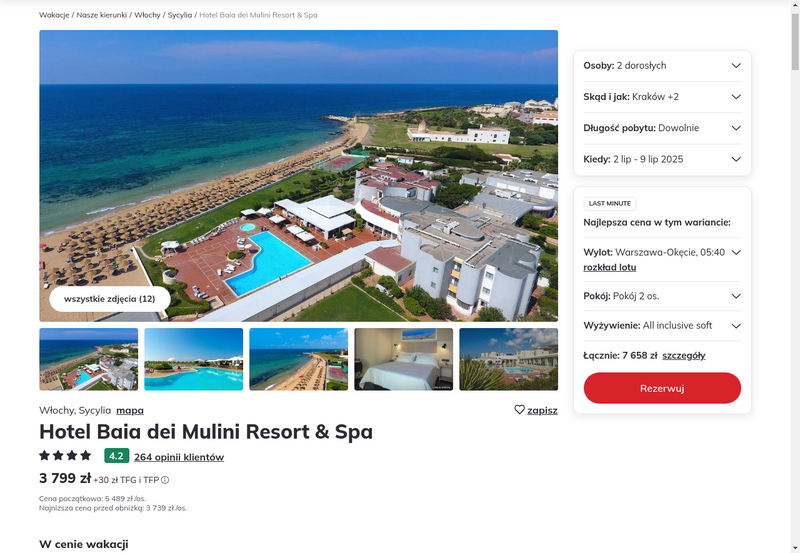Go to Sycylia in breadcrumbs

[x=180, y=15]
